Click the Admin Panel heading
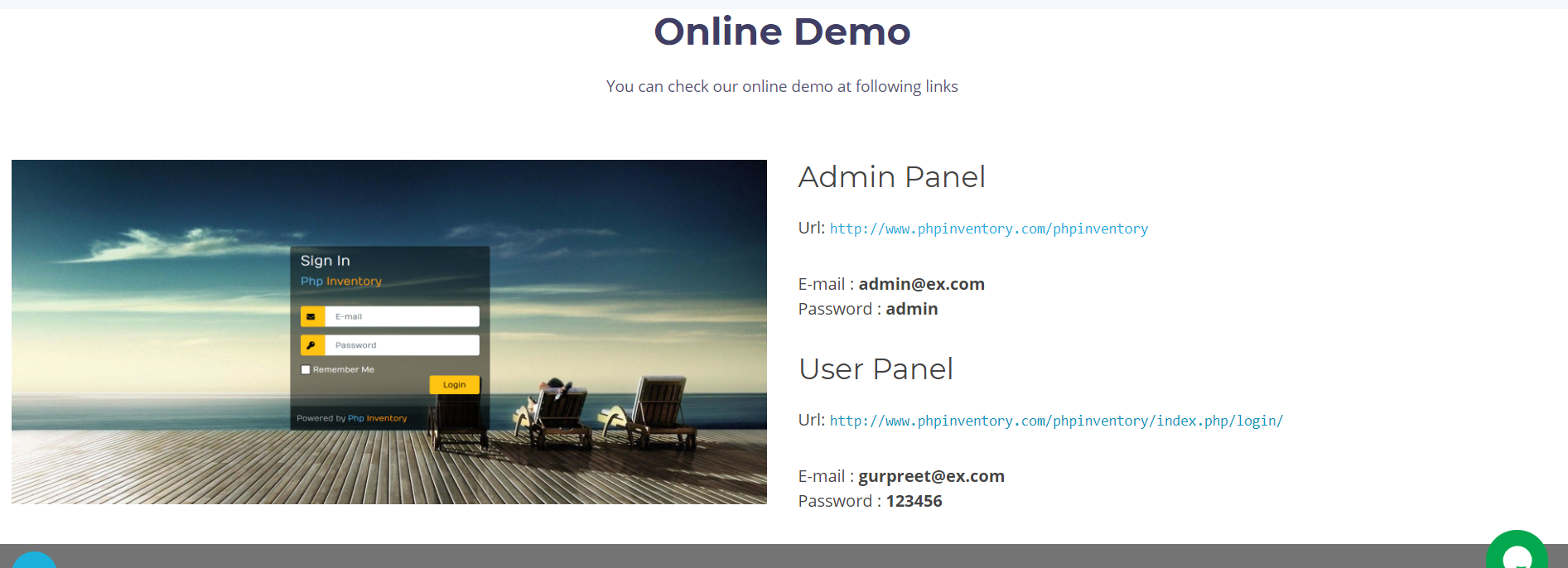The height and width of the screenshot is (568, 1568). 891,177
